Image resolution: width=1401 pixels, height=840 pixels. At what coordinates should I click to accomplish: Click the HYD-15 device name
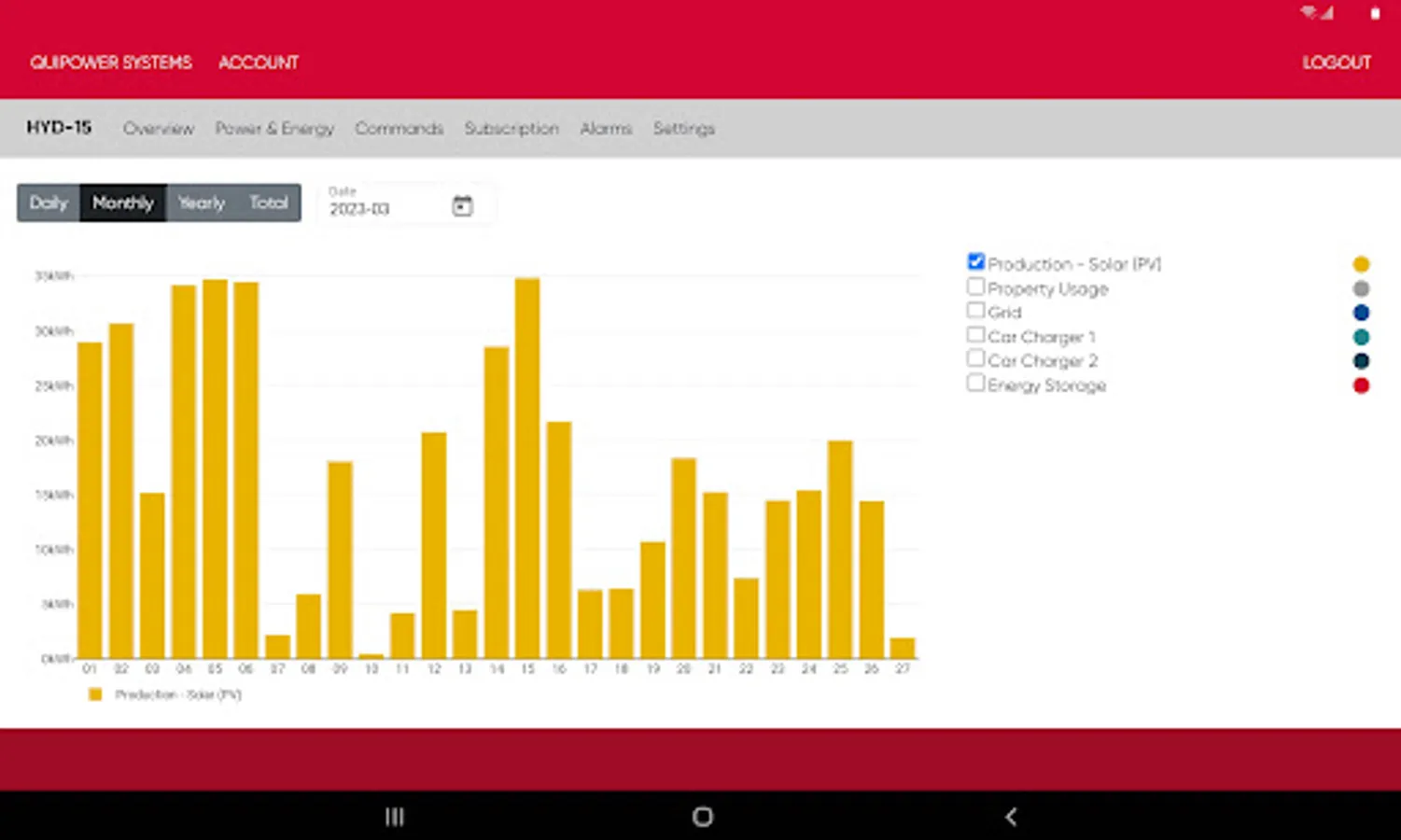59,128
